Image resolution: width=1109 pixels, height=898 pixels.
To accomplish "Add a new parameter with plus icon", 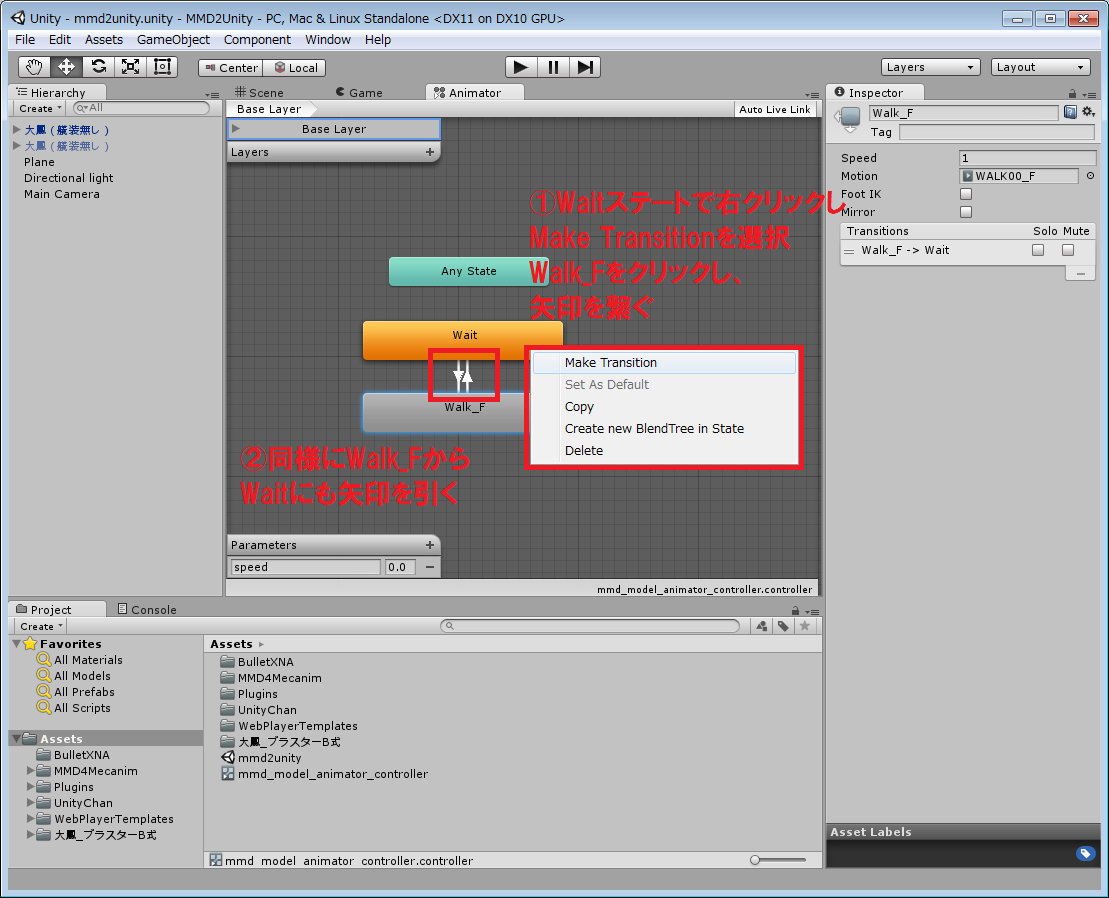I will click(429, 544).
